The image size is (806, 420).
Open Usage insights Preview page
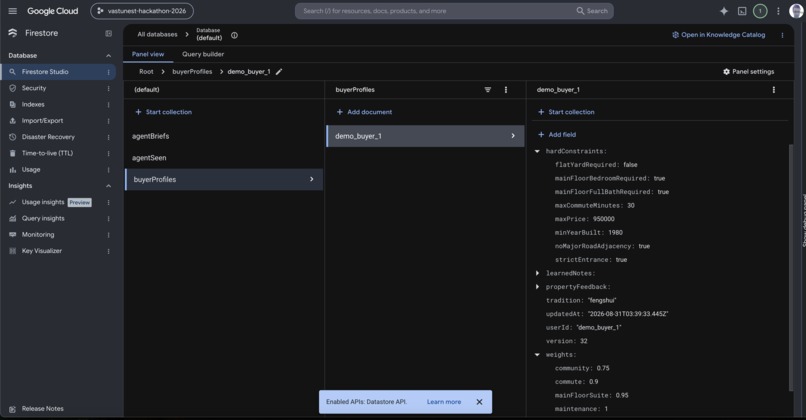(57, 203)
